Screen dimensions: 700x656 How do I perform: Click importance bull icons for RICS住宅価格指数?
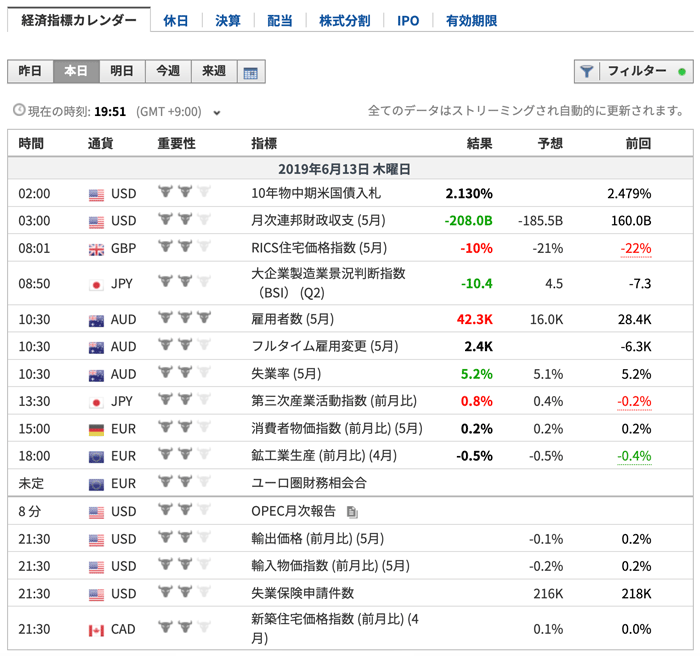coord(185,247)
